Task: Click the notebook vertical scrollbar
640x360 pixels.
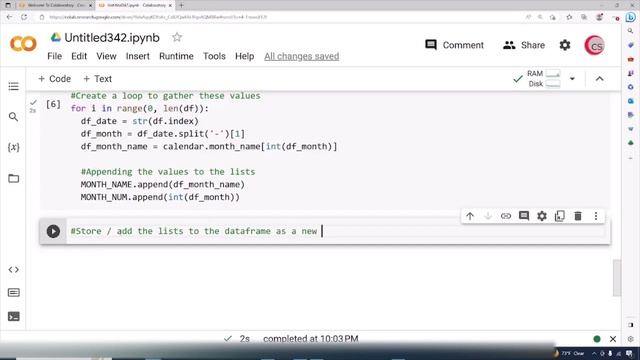Action: (617, 278)
